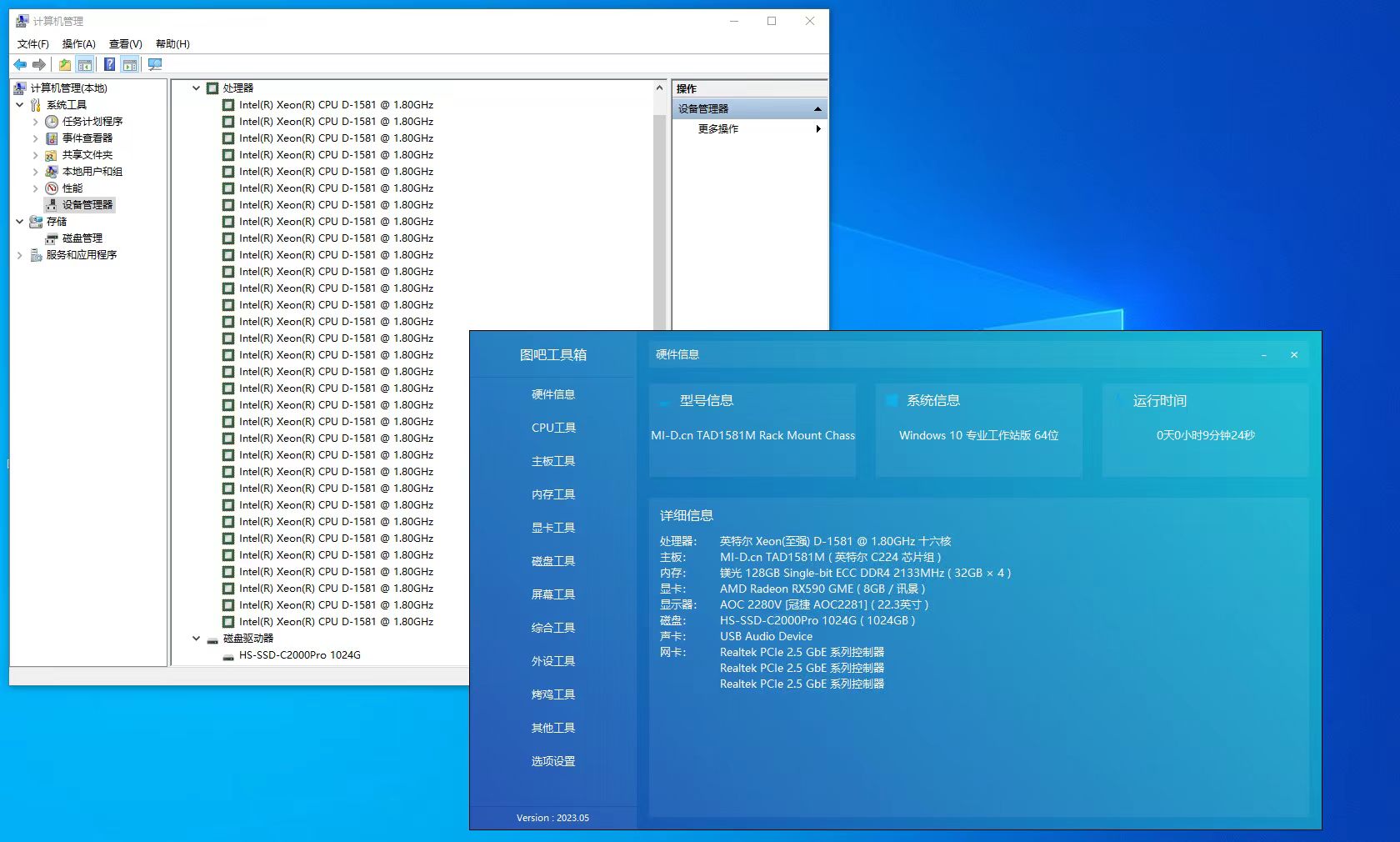Expand the 事件查看器 tree node
This screenshot has width=1400, height=842.
(35, 138)
